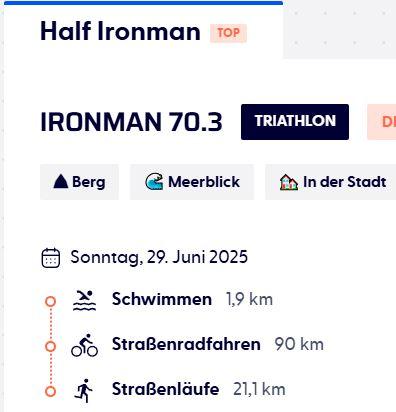Click the date Sonntag, 29. Juni 2025
Image resolution: width=396 pixels, height=412 pixels.
(159, 257)
